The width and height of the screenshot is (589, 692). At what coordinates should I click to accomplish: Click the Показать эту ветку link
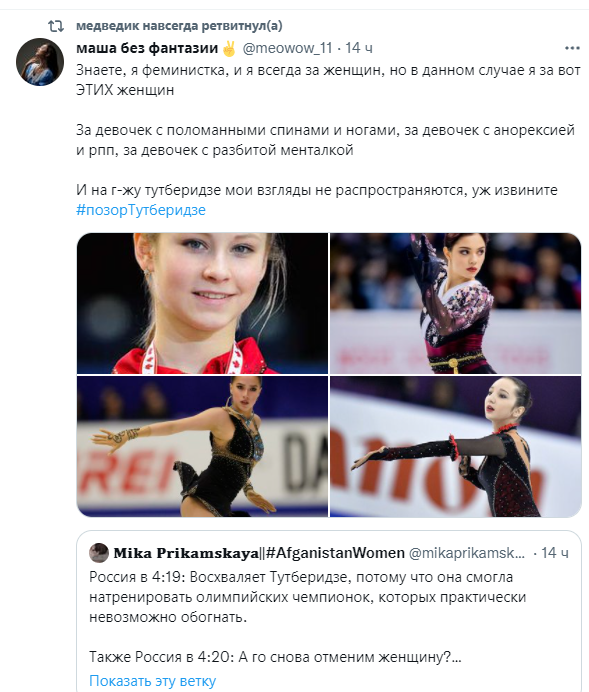[x=152, y=681]
